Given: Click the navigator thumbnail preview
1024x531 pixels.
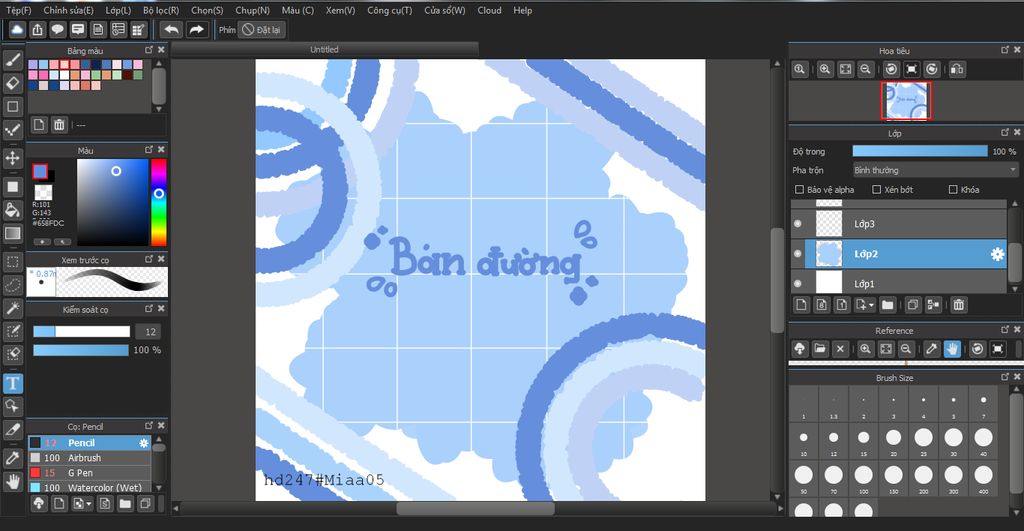Looking at the screenshot, I should pos(906,101).
